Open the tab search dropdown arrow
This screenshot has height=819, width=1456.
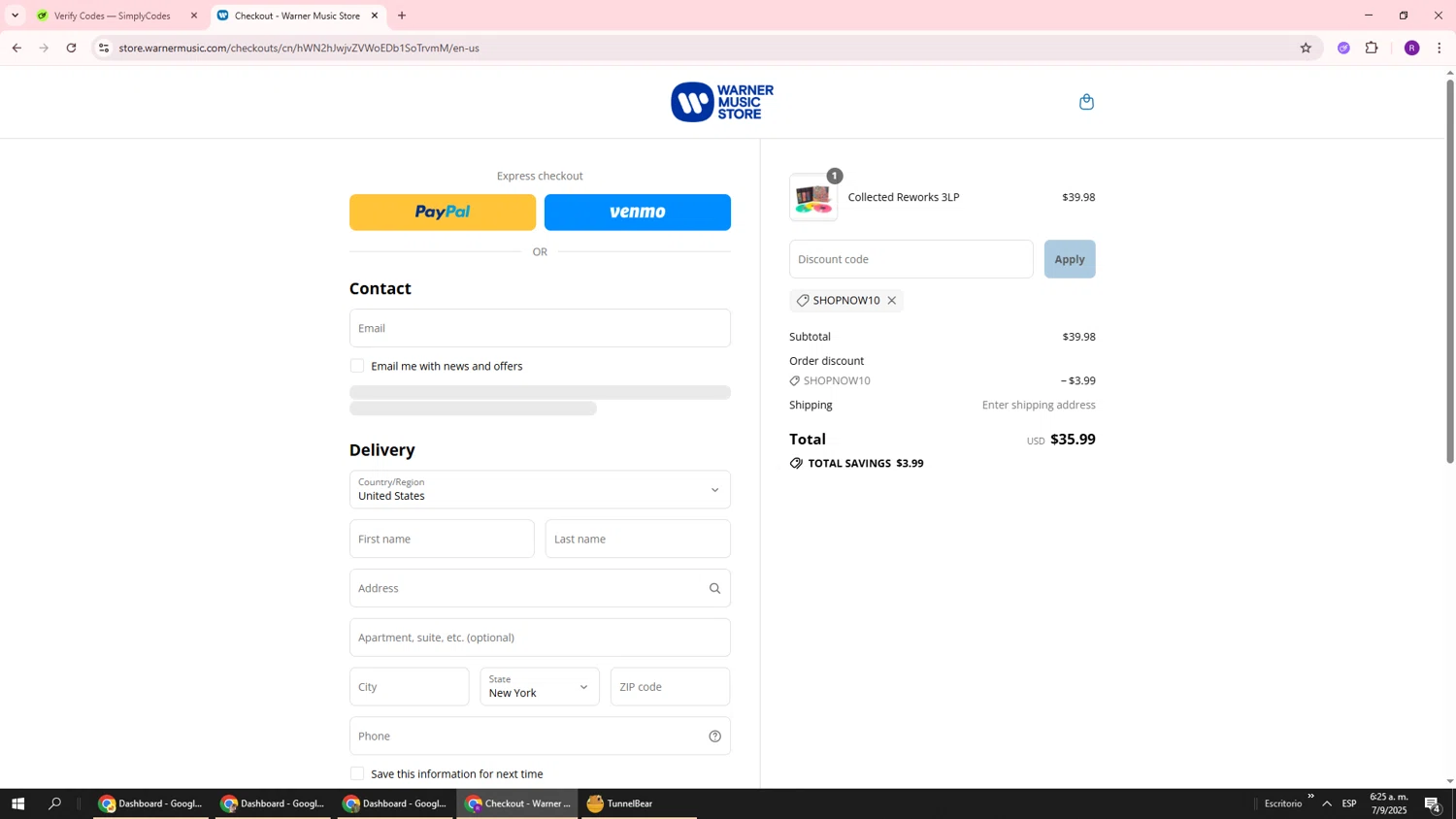pyautogui.click(x=15, y=16)
